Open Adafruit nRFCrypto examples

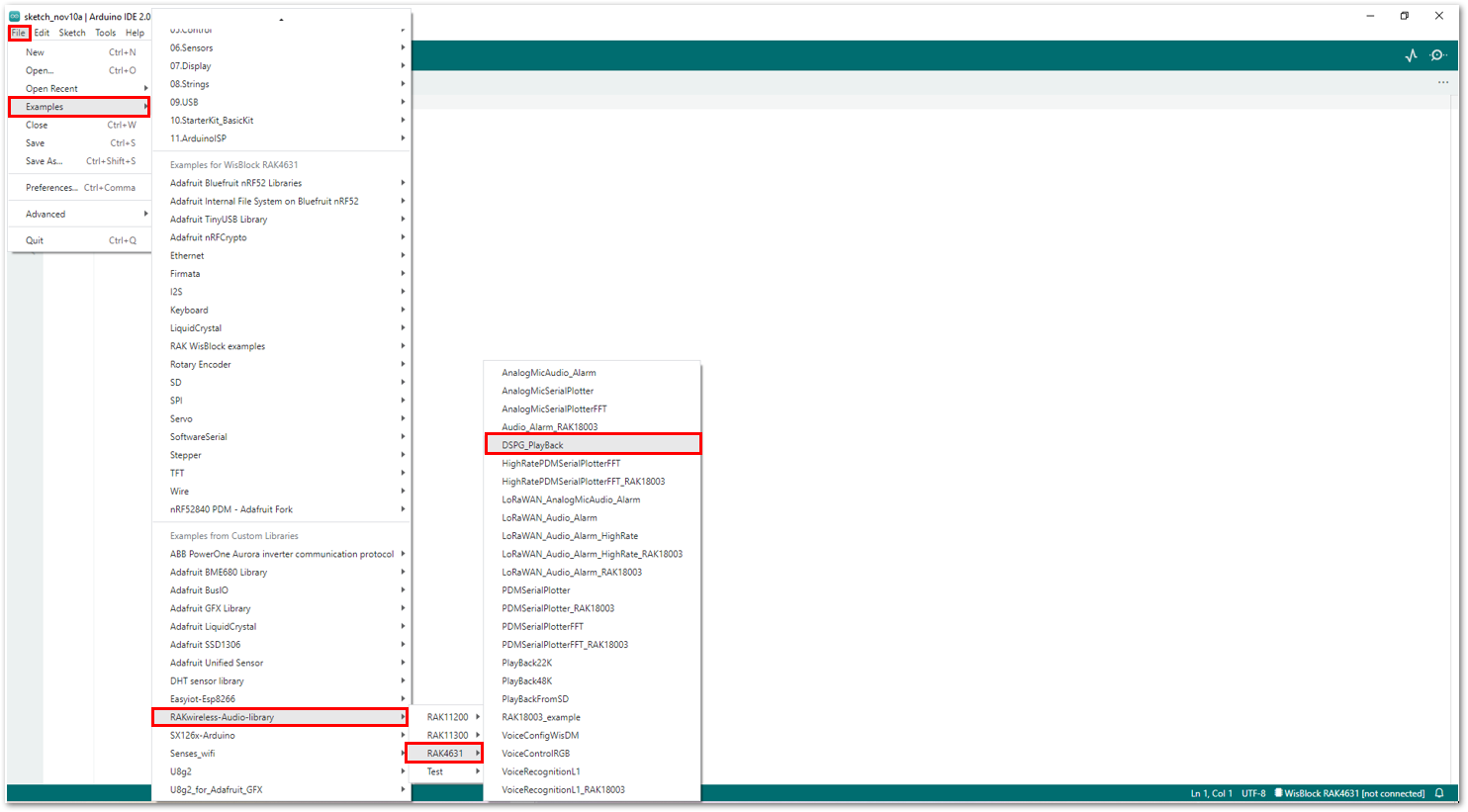pyautogui.click(x=282, y=237)
